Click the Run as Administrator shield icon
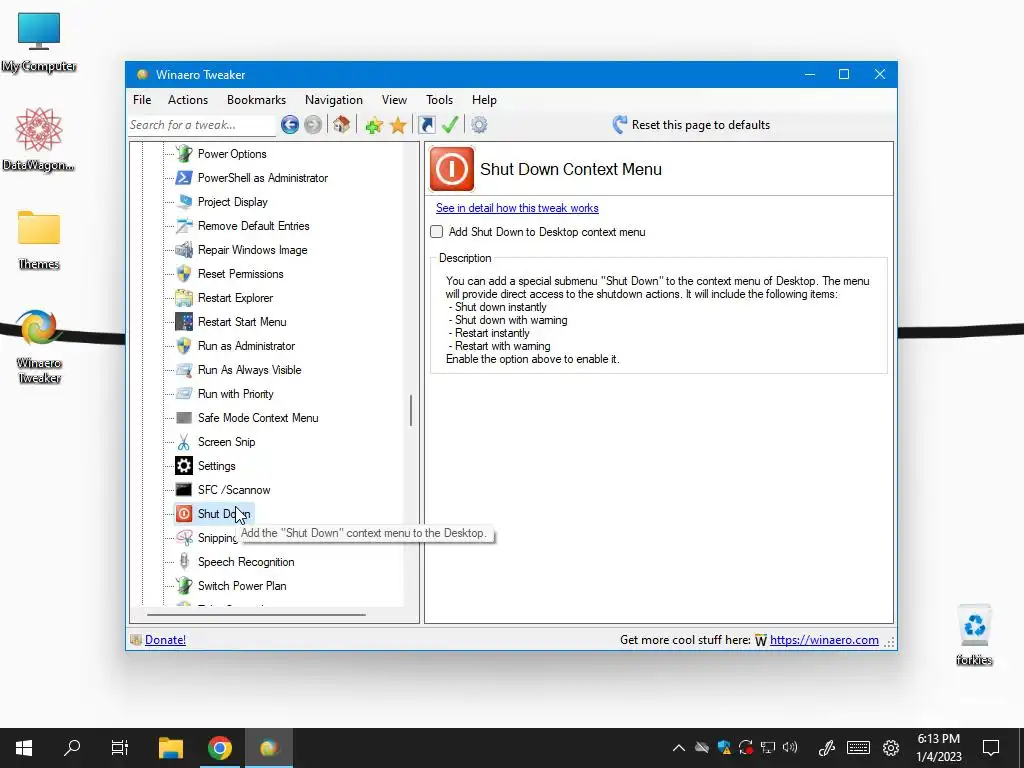The height and width of the screenshot is (768, 1024). pos(184,345)
